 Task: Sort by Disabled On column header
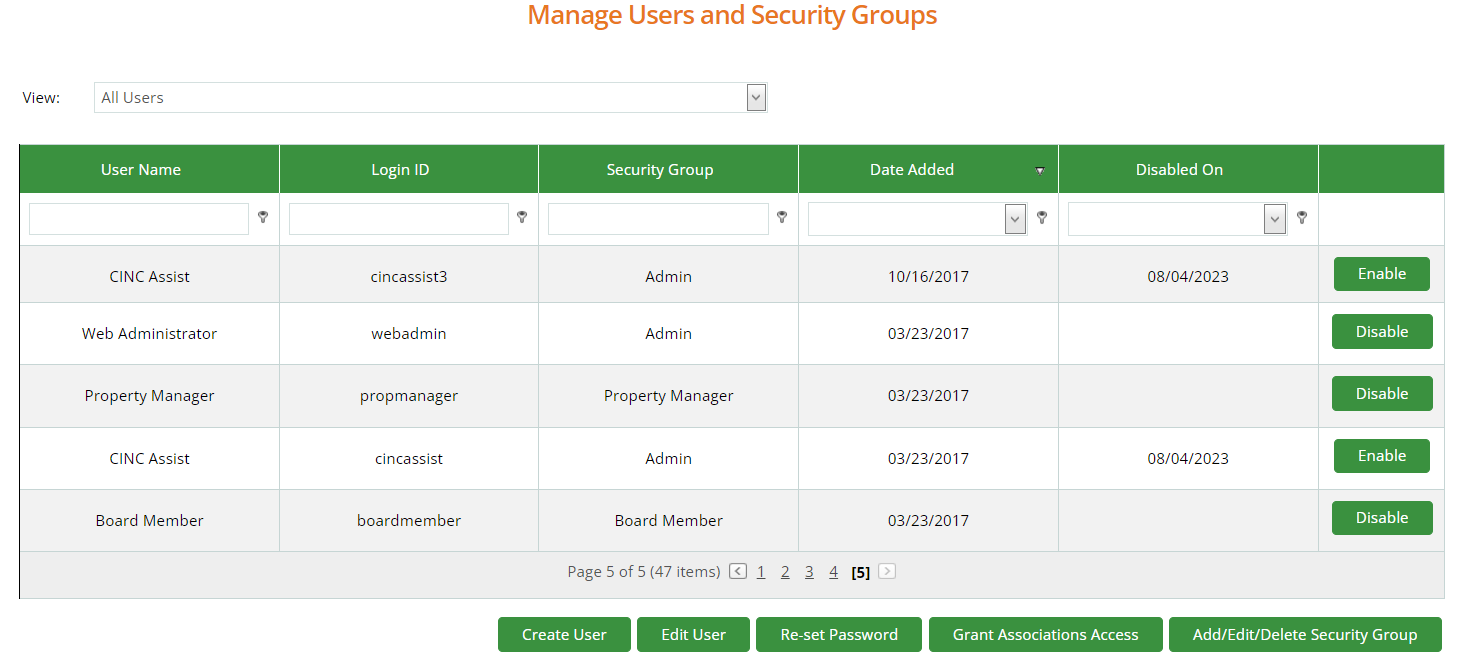coord(1179,170)
